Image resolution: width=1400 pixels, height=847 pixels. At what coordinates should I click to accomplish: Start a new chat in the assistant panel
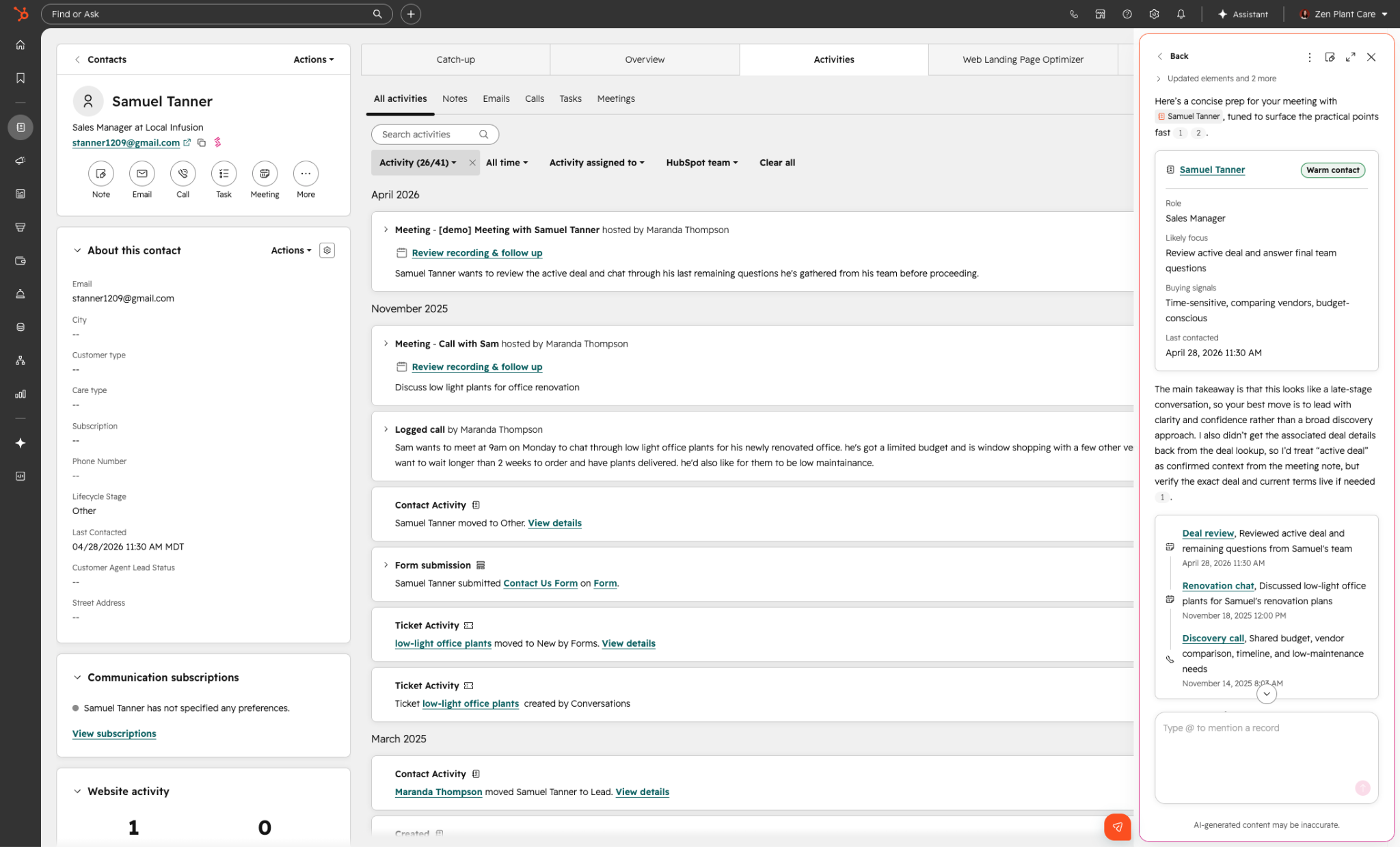click(1330, 57)
